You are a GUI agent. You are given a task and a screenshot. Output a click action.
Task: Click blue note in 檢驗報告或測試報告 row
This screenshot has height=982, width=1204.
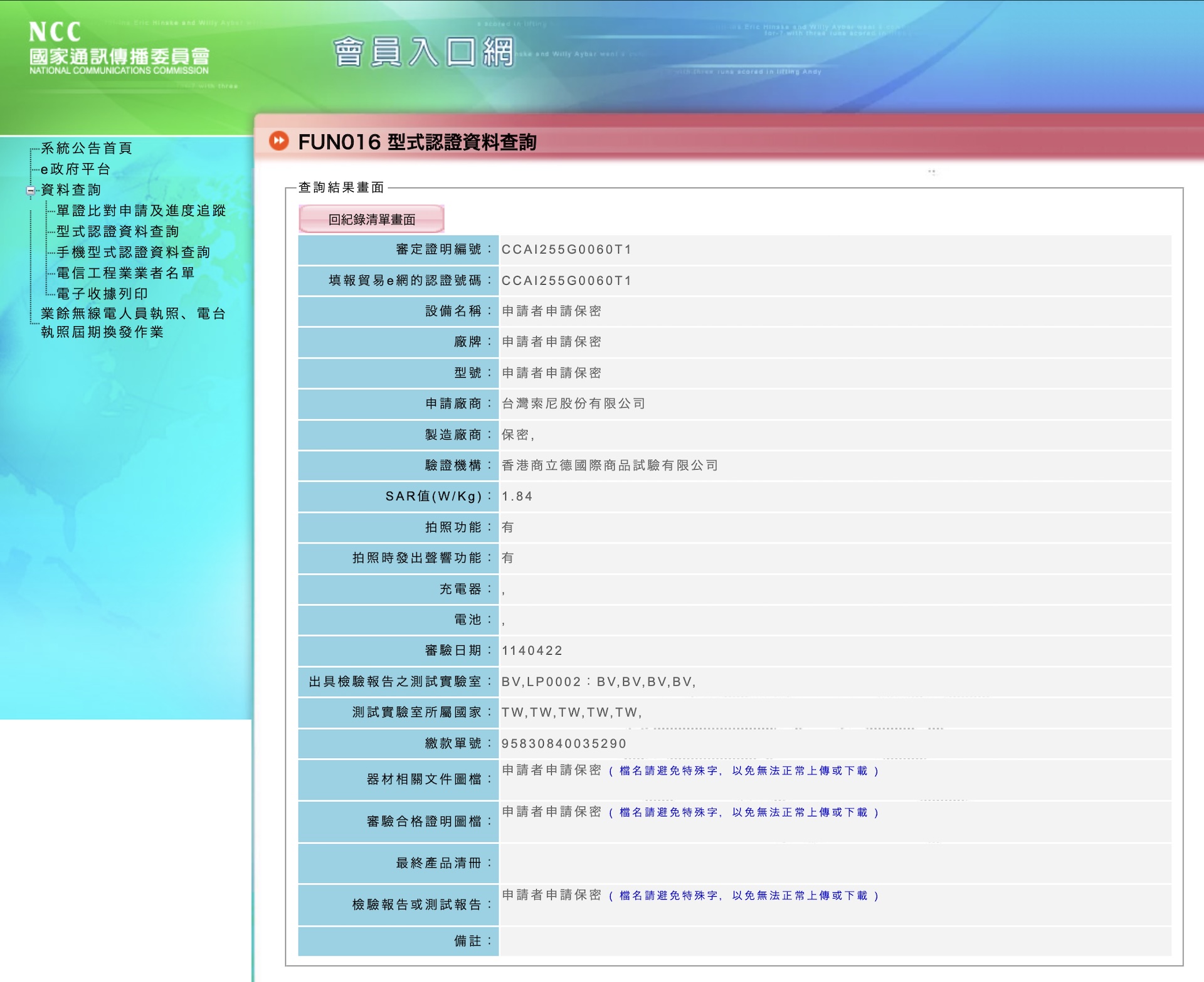click(x=743, y=895)
